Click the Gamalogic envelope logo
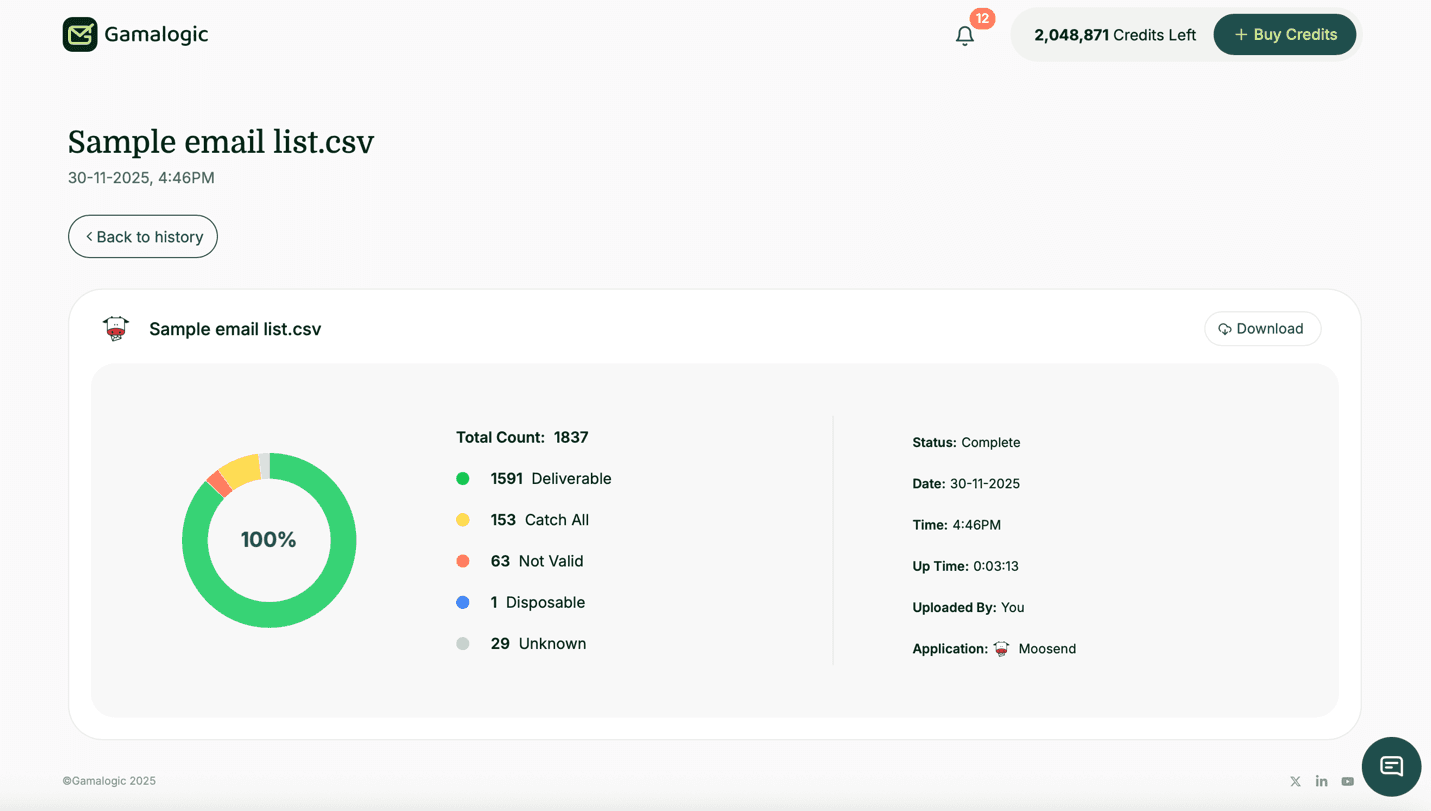 coord(81,33)
